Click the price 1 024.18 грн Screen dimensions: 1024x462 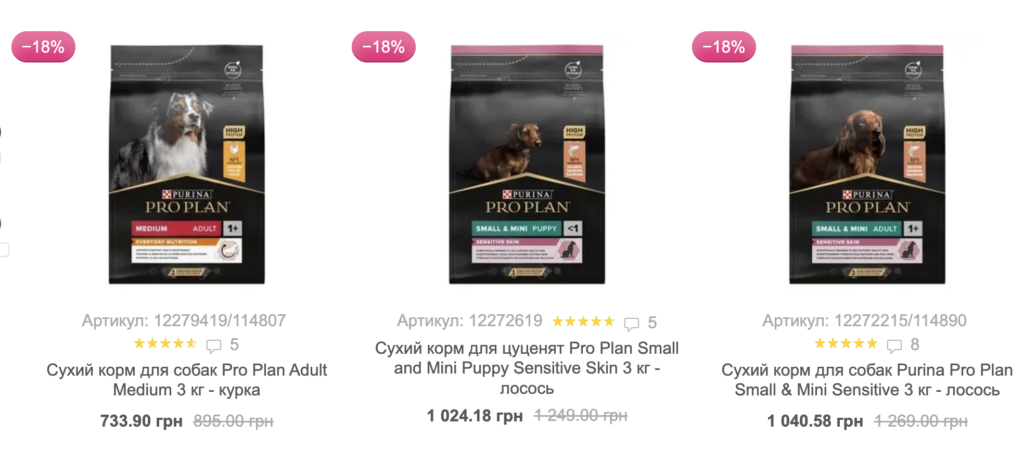[474, 415]
